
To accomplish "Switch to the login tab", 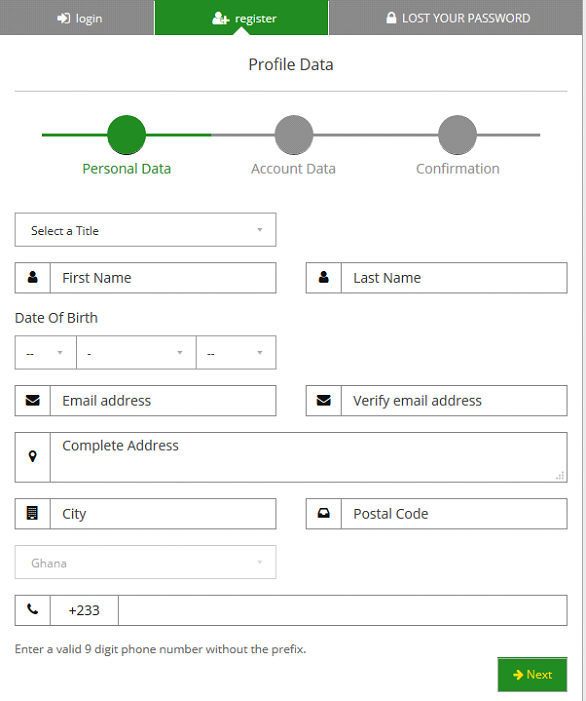I will 80,18.
